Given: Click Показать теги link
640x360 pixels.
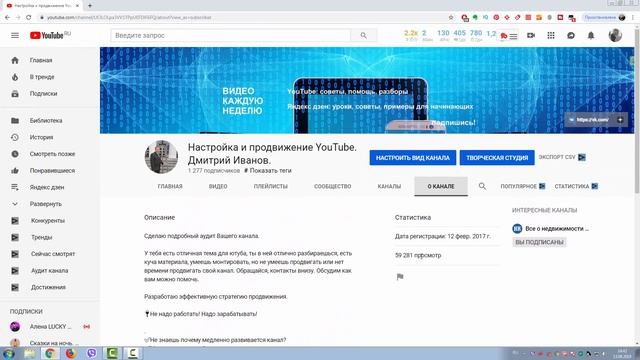Looking at the screenshot, I should click(268, 171).
